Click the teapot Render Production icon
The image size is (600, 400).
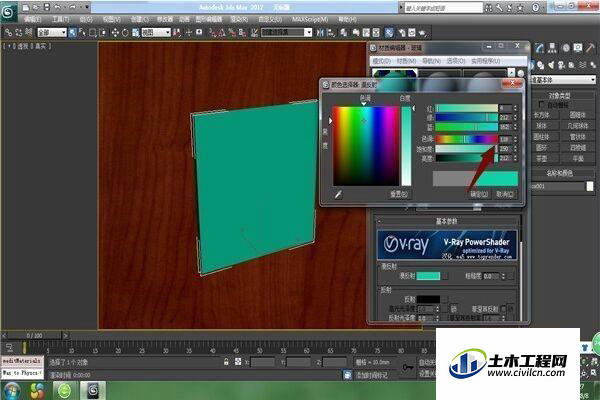point(422,33)
